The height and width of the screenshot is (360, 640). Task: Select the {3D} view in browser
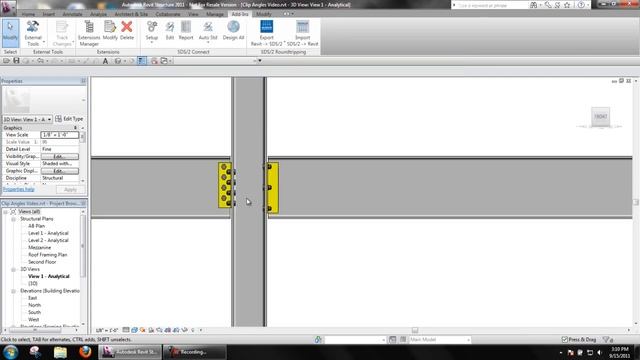[x=33, y=284]
